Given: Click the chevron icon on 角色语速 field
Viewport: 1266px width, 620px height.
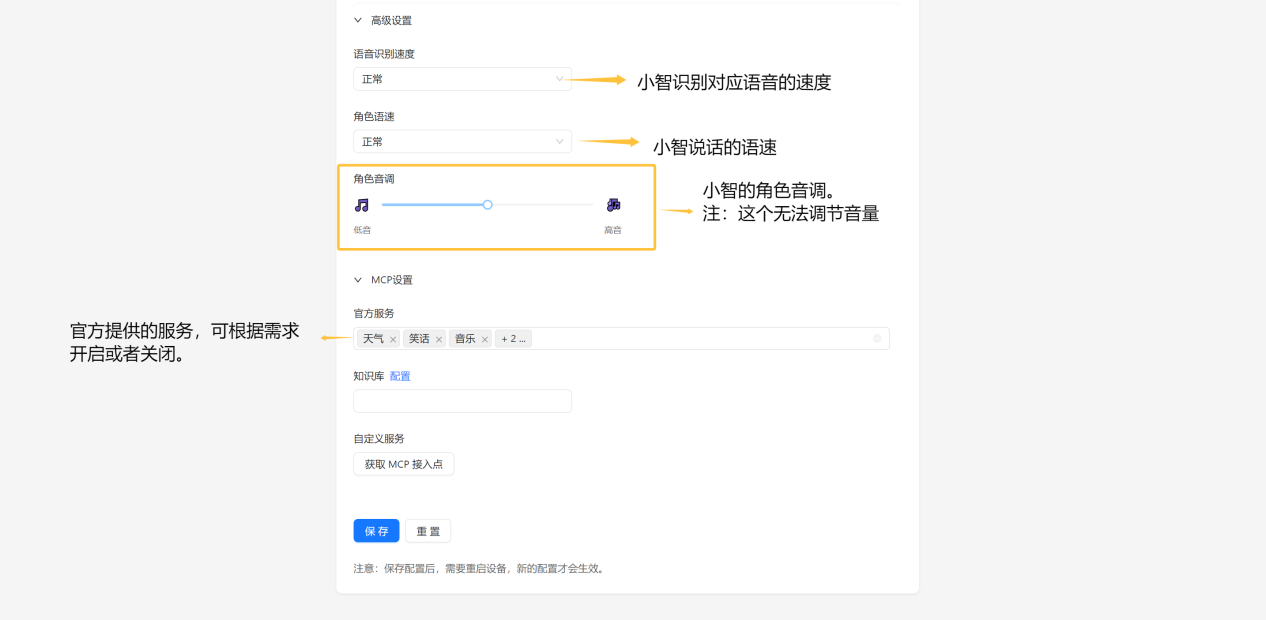Looking at the screenshot, I should pyautogui.click(x=559, y=141).
